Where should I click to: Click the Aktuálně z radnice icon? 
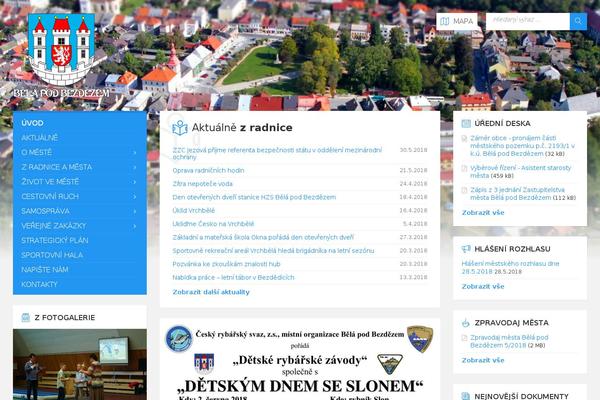point(179,128)
